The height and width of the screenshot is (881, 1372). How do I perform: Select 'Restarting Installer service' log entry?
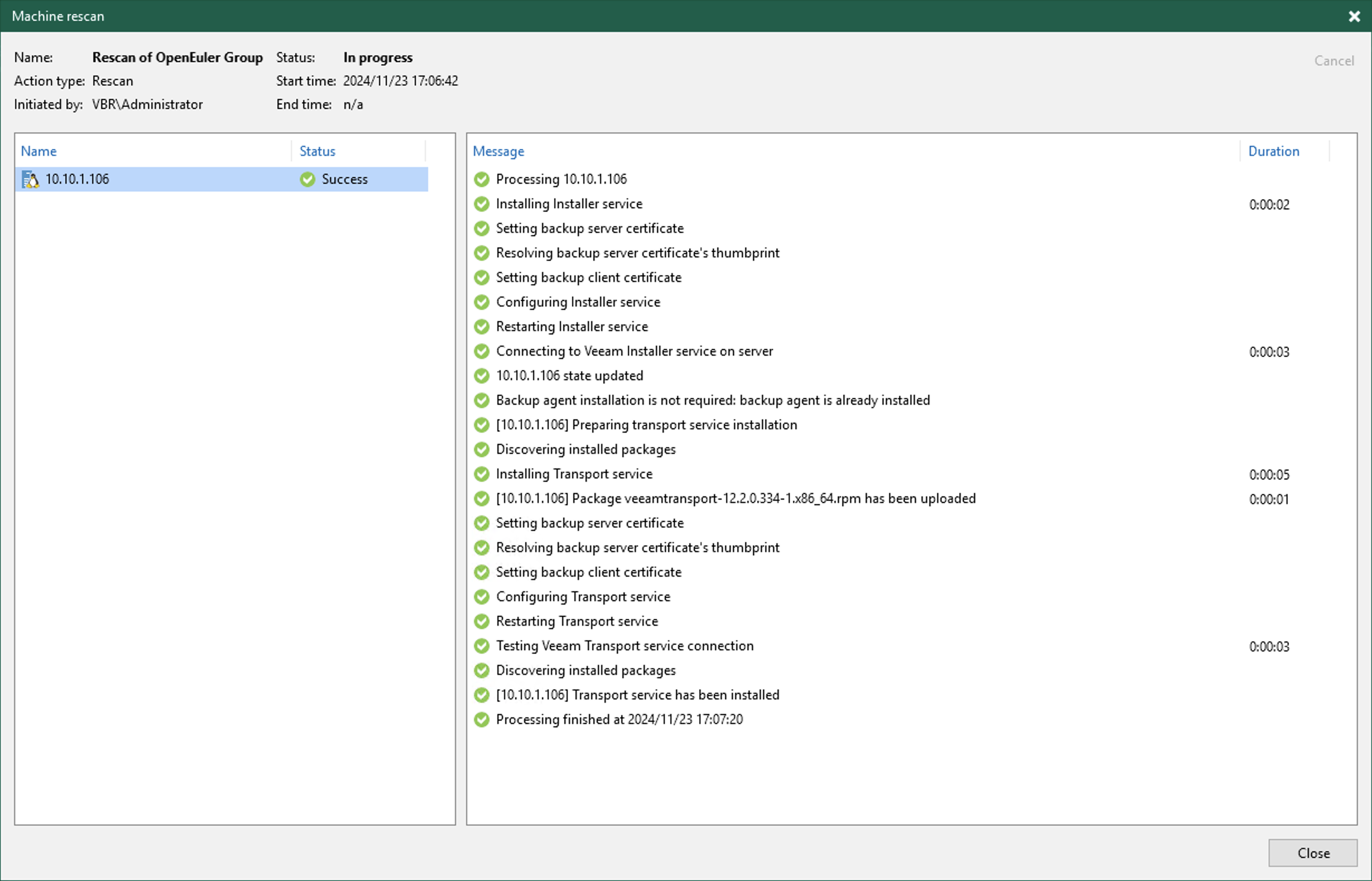pyautogui.click(x=572, y=327)
